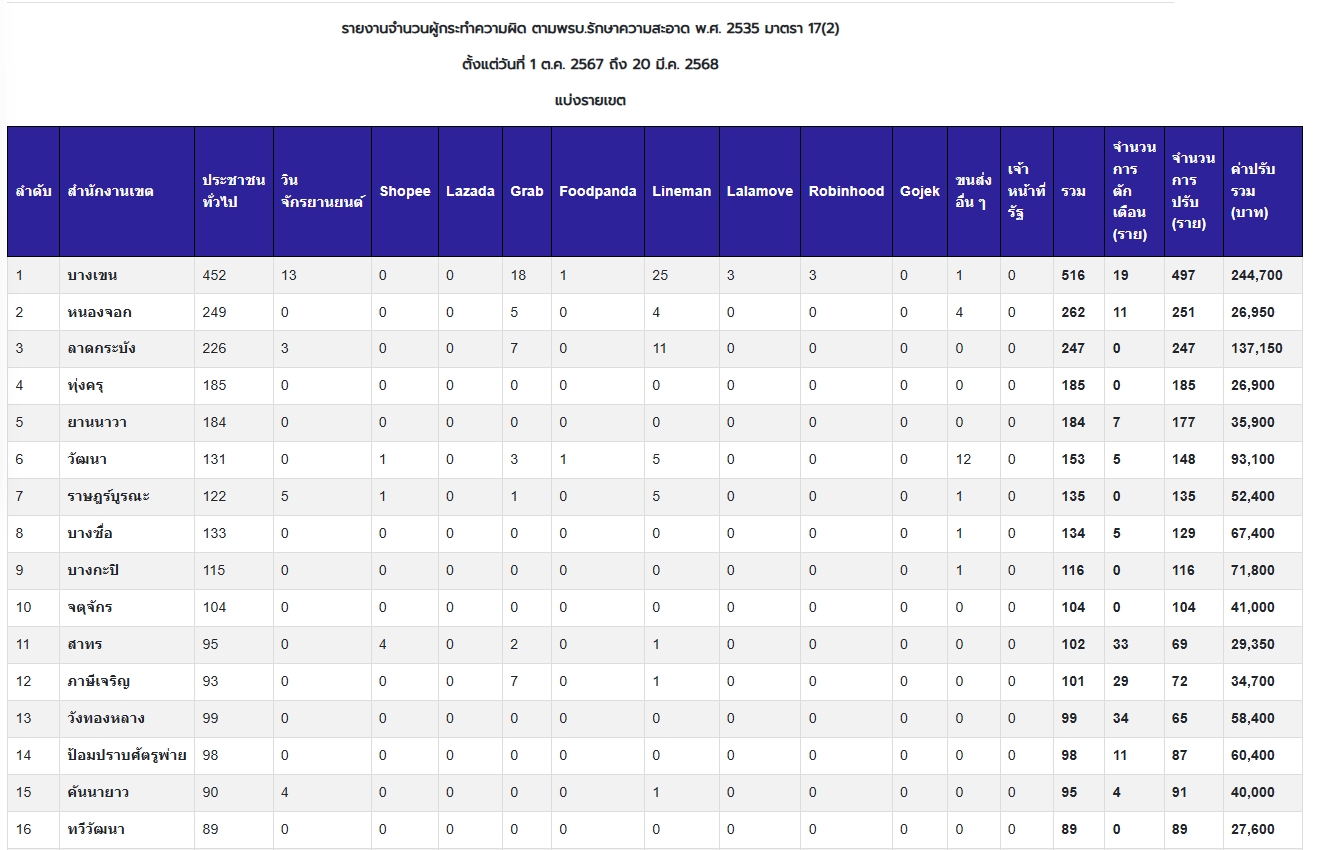
Task: Click total fine value 27,600
Action: (x=1253, y=829)
